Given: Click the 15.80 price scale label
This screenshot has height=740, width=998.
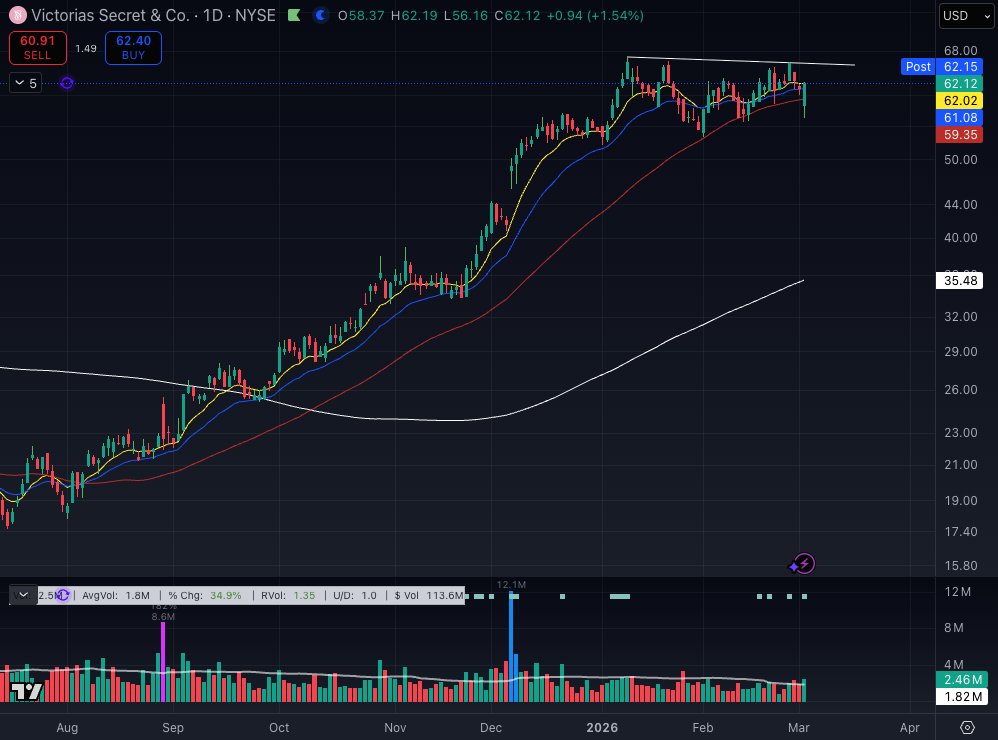Looking at the screenshot, I should tap(960, 565).
